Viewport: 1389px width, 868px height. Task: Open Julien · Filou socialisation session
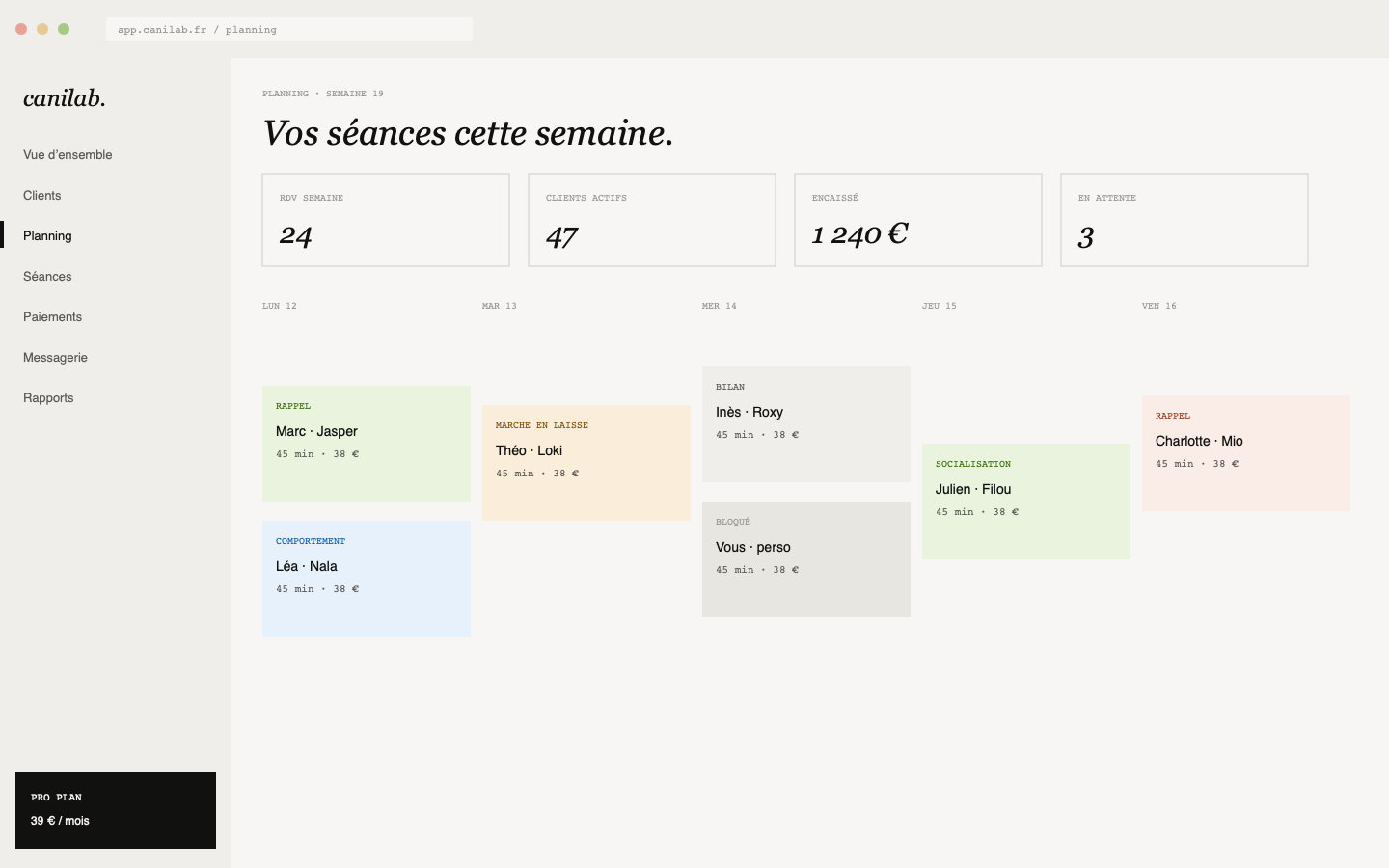(1026, 502)
